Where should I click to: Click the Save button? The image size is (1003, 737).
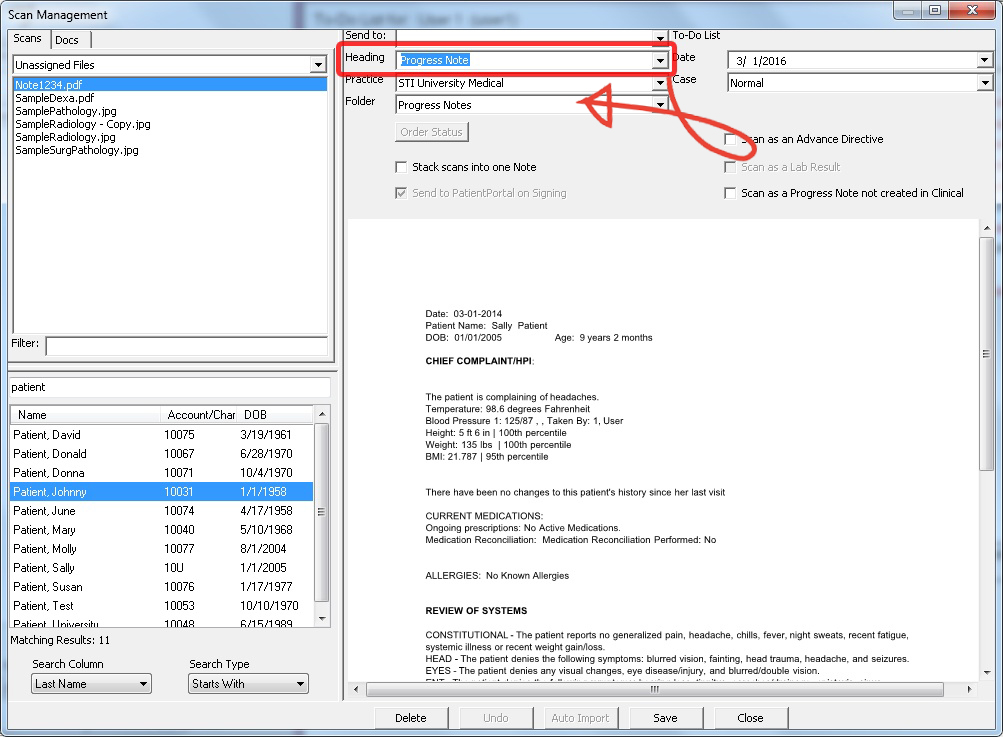click(x=665, y=718)
